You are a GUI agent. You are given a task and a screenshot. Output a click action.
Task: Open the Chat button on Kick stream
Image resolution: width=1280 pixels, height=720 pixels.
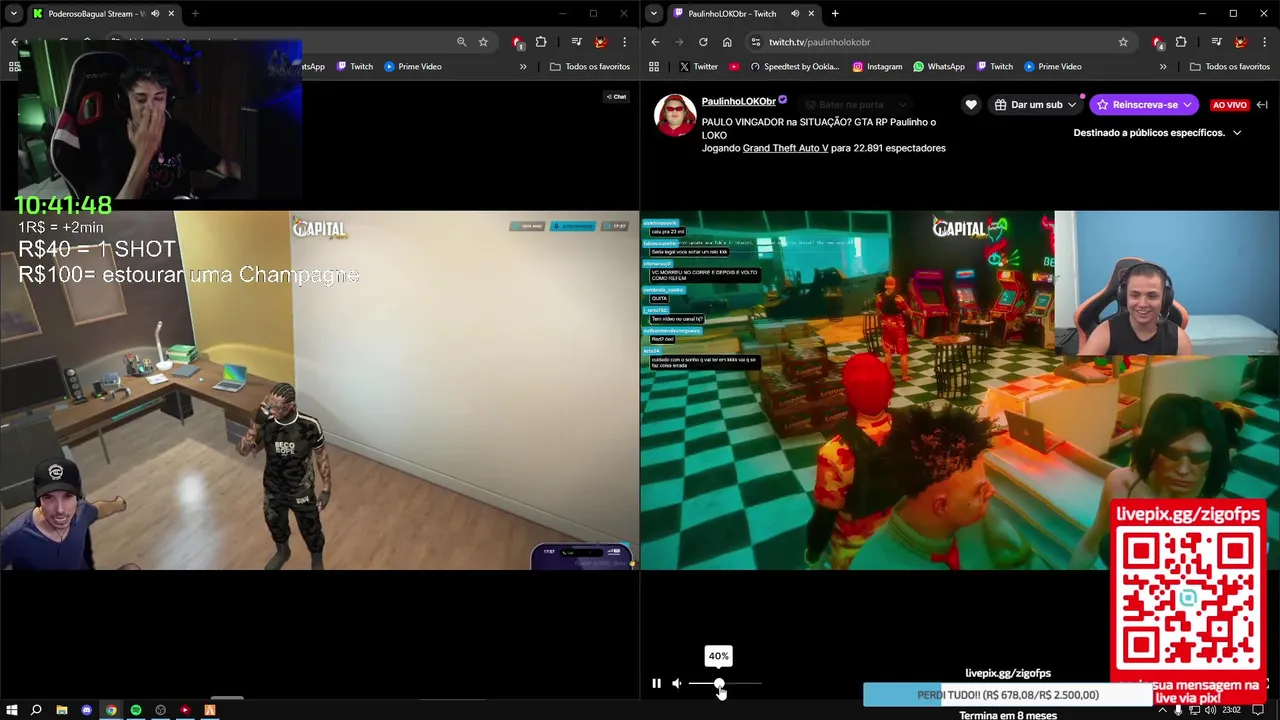[x=616, y=97]
